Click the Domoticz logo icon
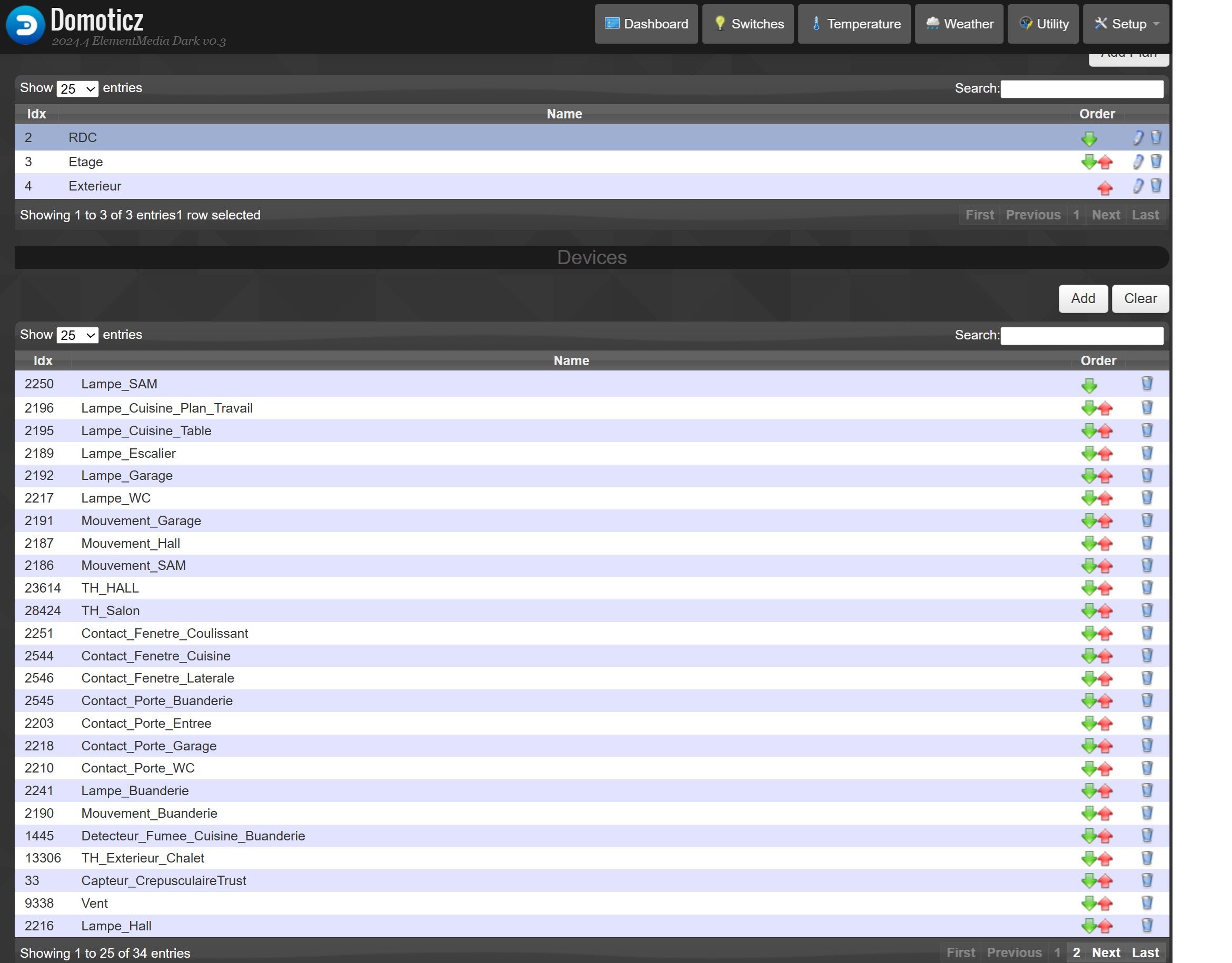The width and height of the screenshot is (1232, 963). tap(25, 25)
